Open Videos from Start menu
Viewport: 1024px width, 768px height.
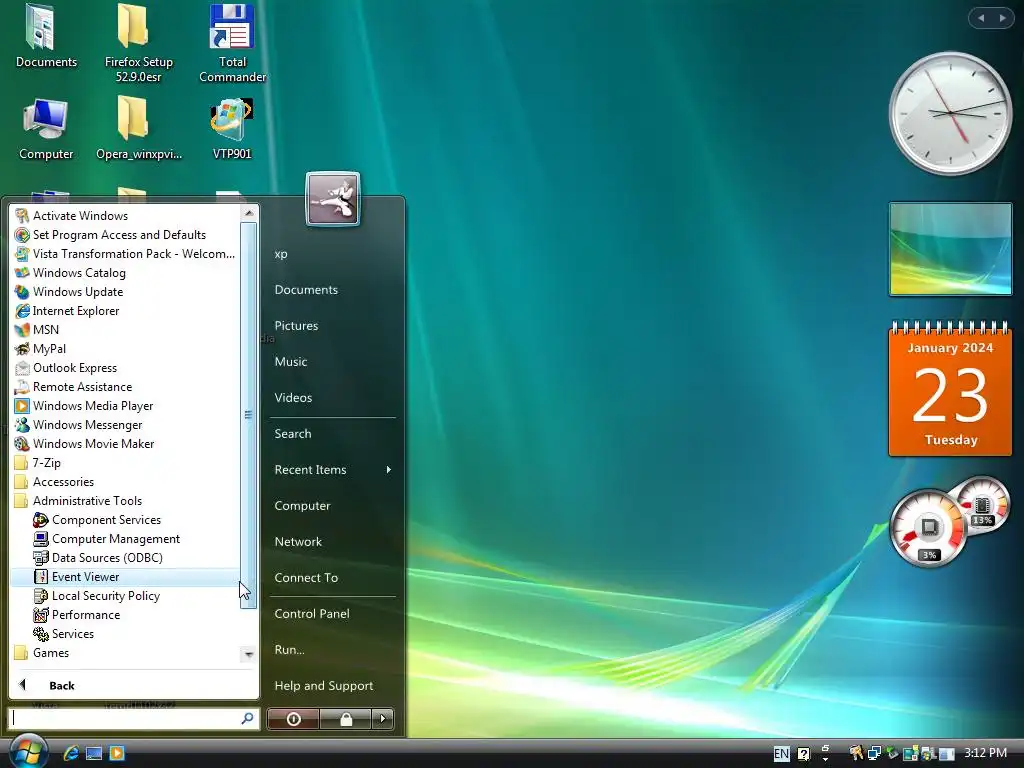click(x=293, y=398)
